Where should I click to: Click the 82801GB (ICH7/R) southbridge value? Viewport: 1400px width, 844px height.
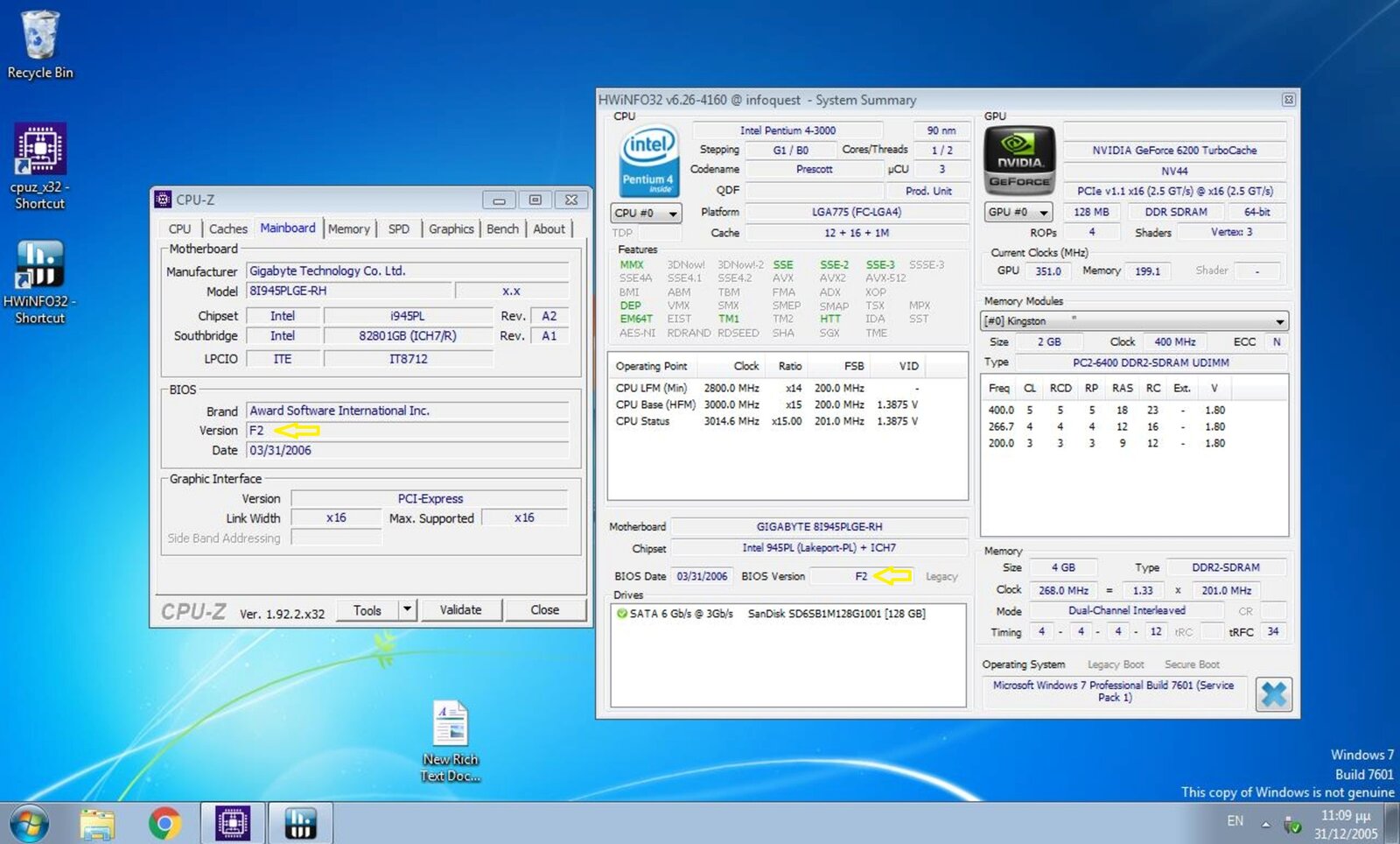coord(408,336)
